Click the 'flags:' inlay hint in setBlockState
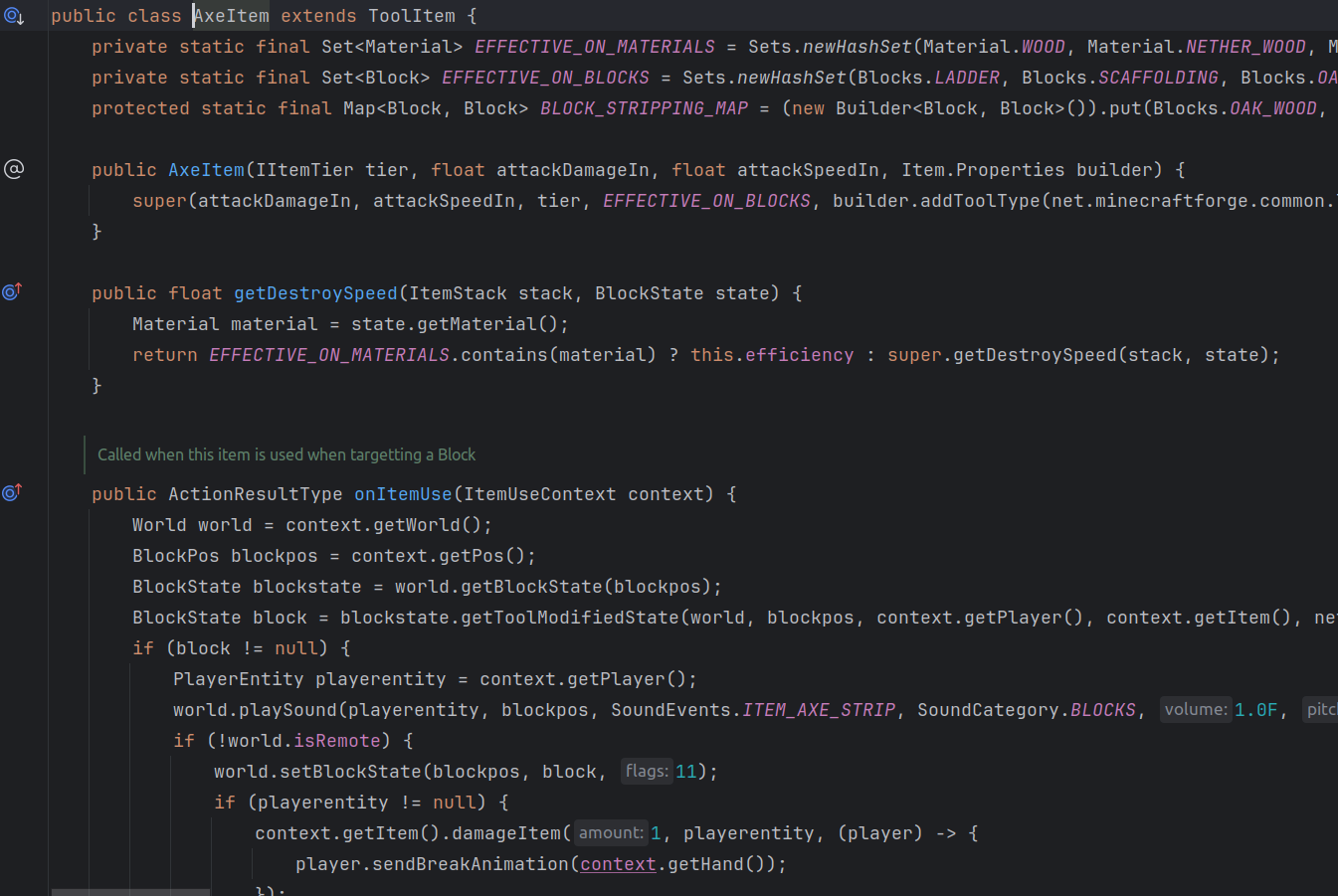Screen dimensions: 1338x896 tap(647, 772)
